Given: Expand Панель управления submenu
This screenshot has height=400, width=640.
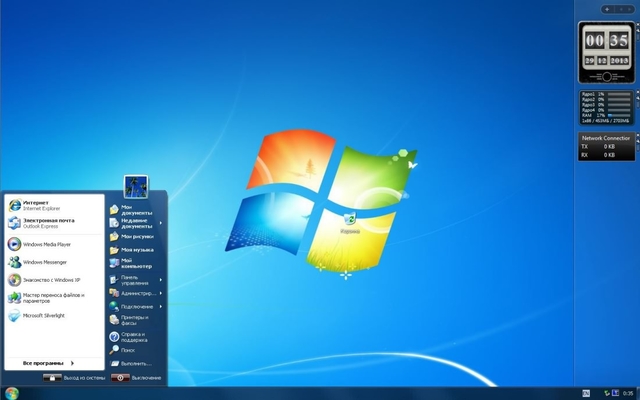Looking at the screenshot, I should 136,280.
